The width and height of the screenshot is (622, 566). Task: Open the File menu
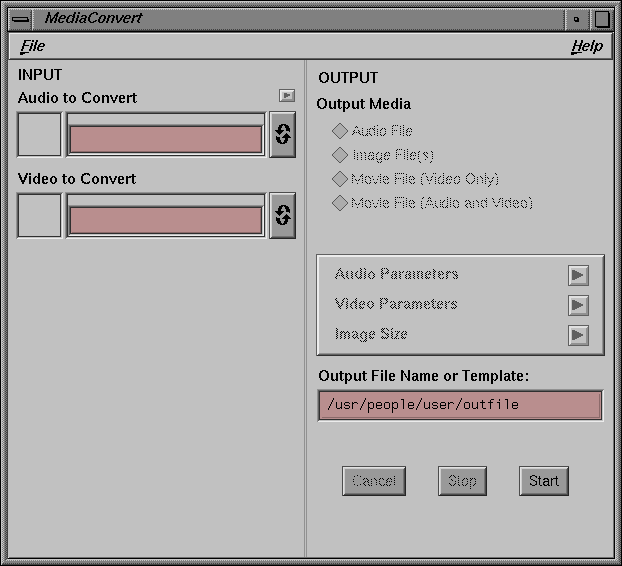coord(33,46)
